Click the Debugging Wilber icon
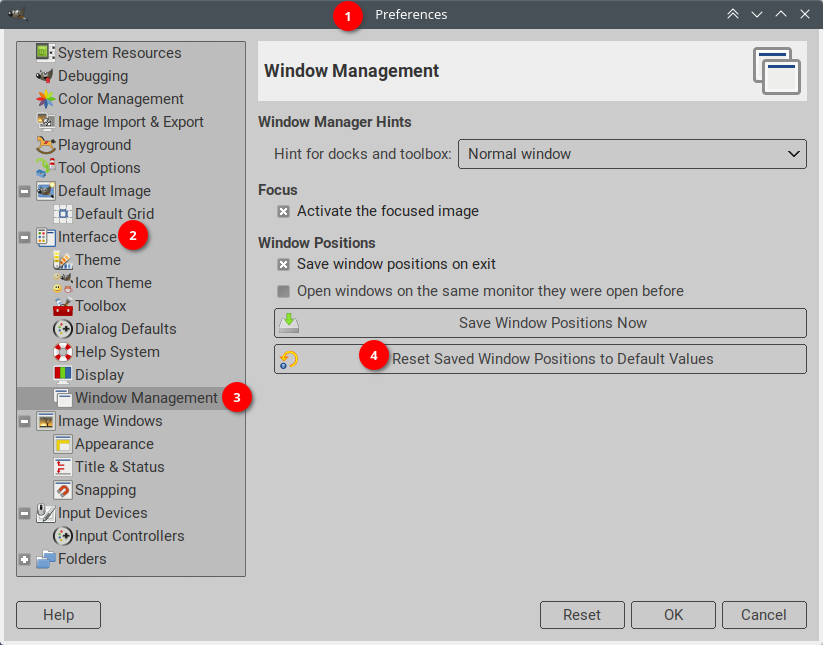Screen dimensions: 823x645 45,76
